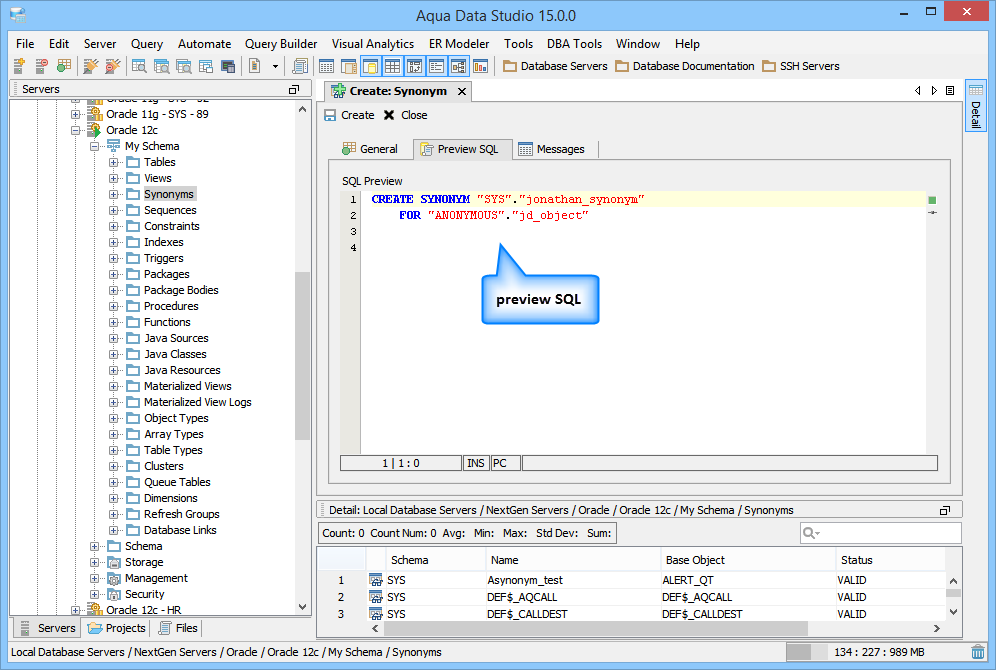Image resolution: width=996 pixels, height=670 pixels.
Task: Click the Base Object column header
Action: tap(748, 560)
